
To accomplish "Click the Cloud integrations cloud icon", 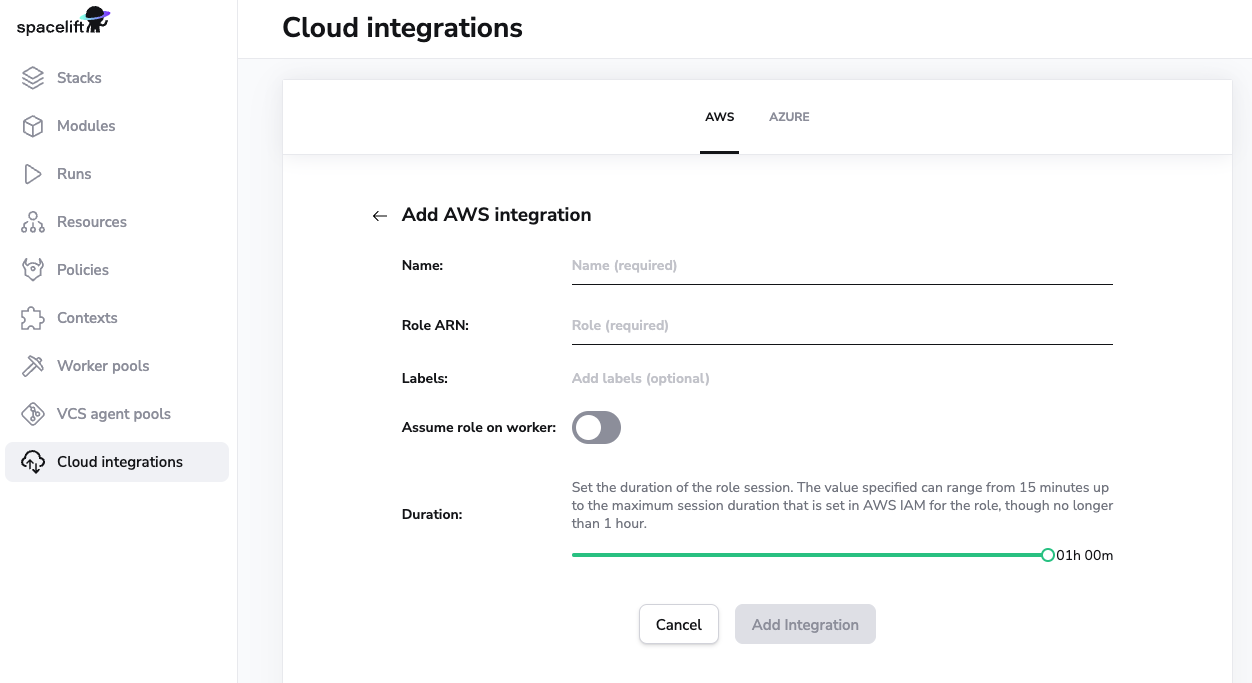I will 33,462.
